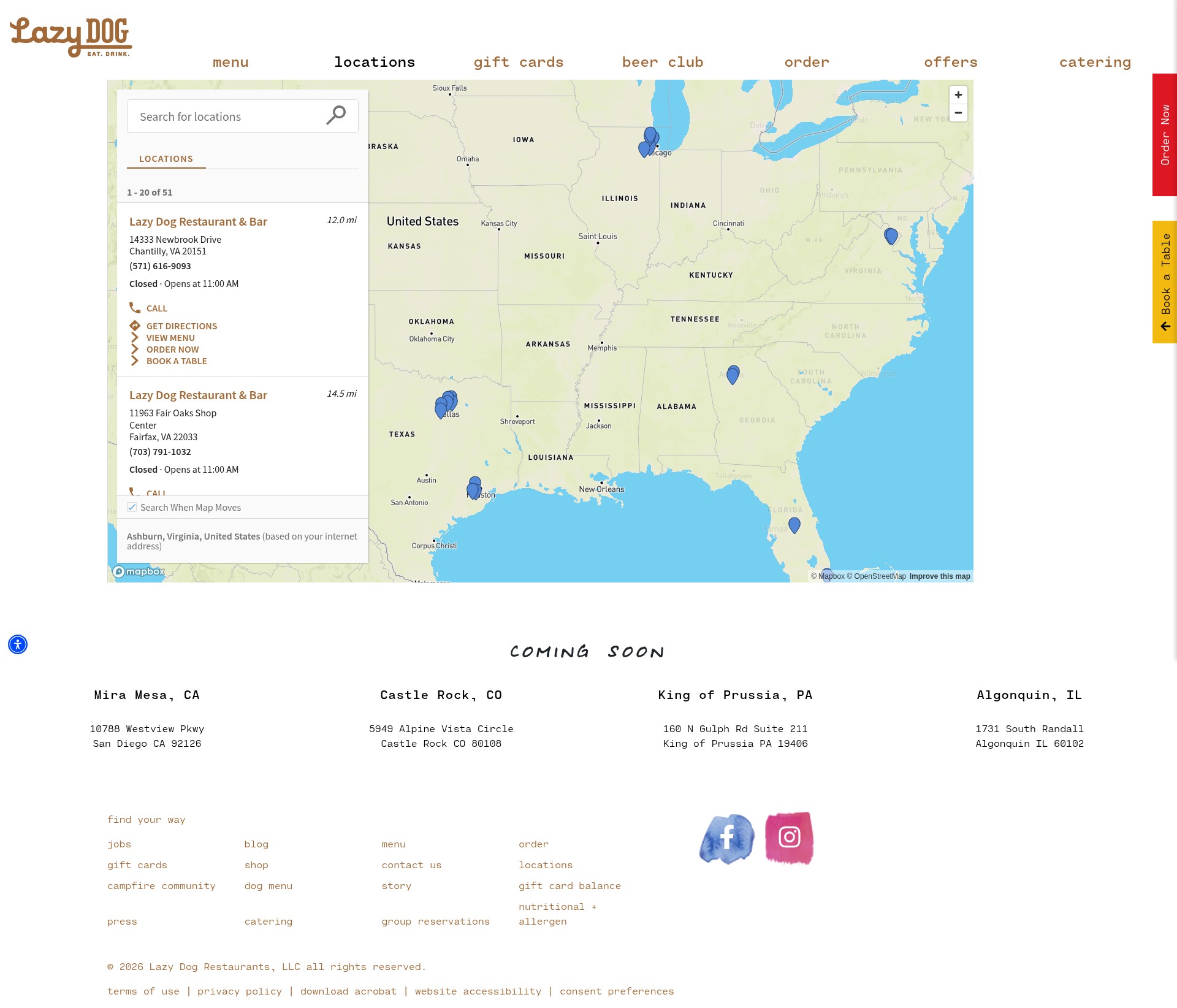Open the gift cards nav item
Image resolution: width=1177 pixels, height=1008 pixels.
pyautogui.click(x=519, y=62)
